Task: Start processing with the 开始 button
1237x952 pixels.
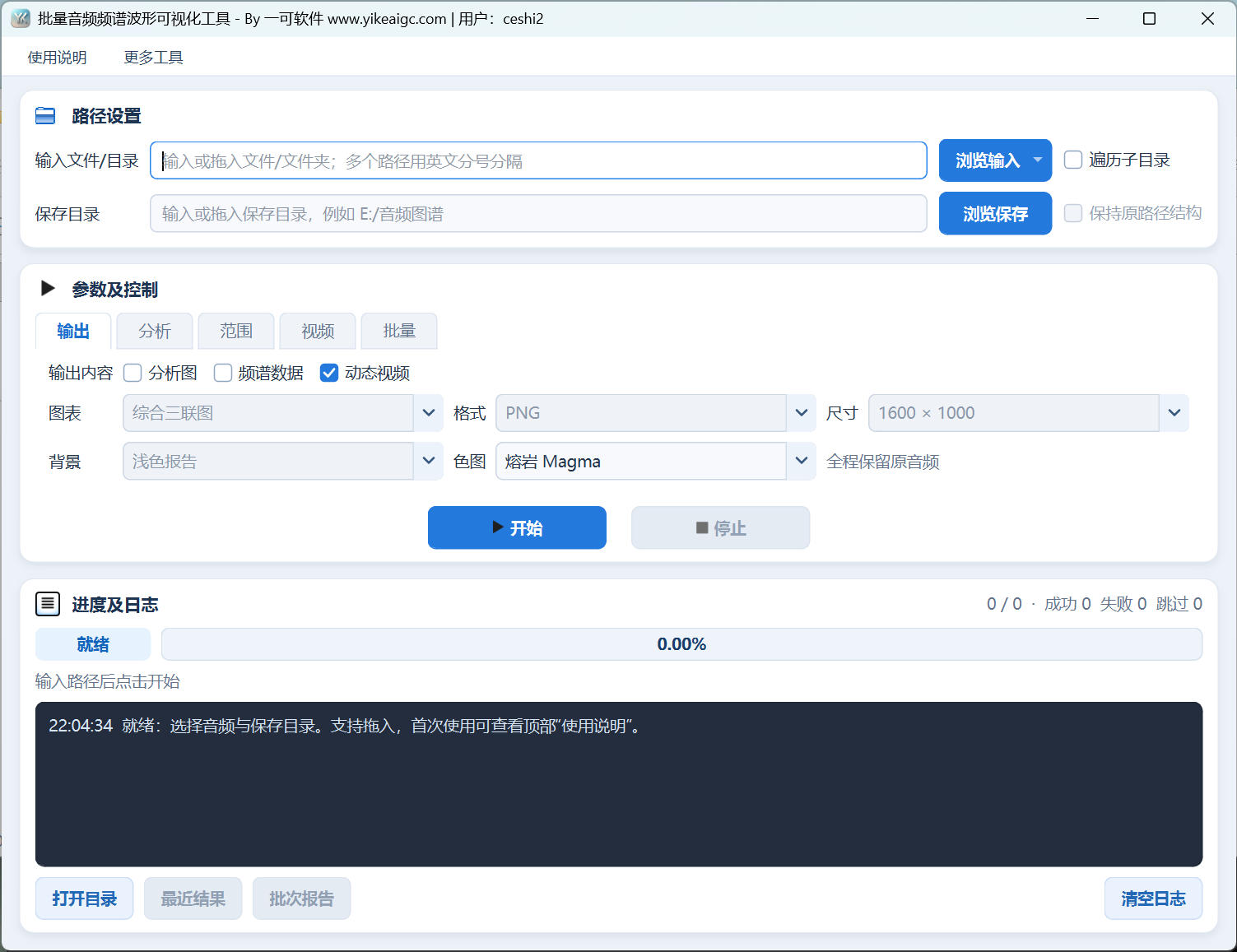Action: coord(517,527)
